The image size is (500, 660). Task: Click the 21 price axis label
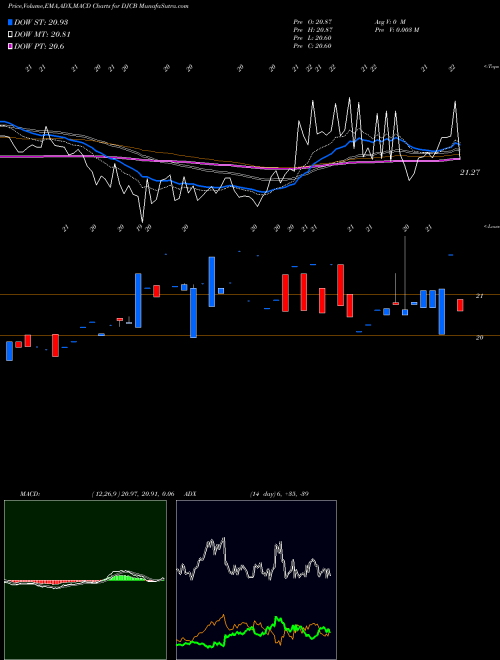tap(479, 296)
